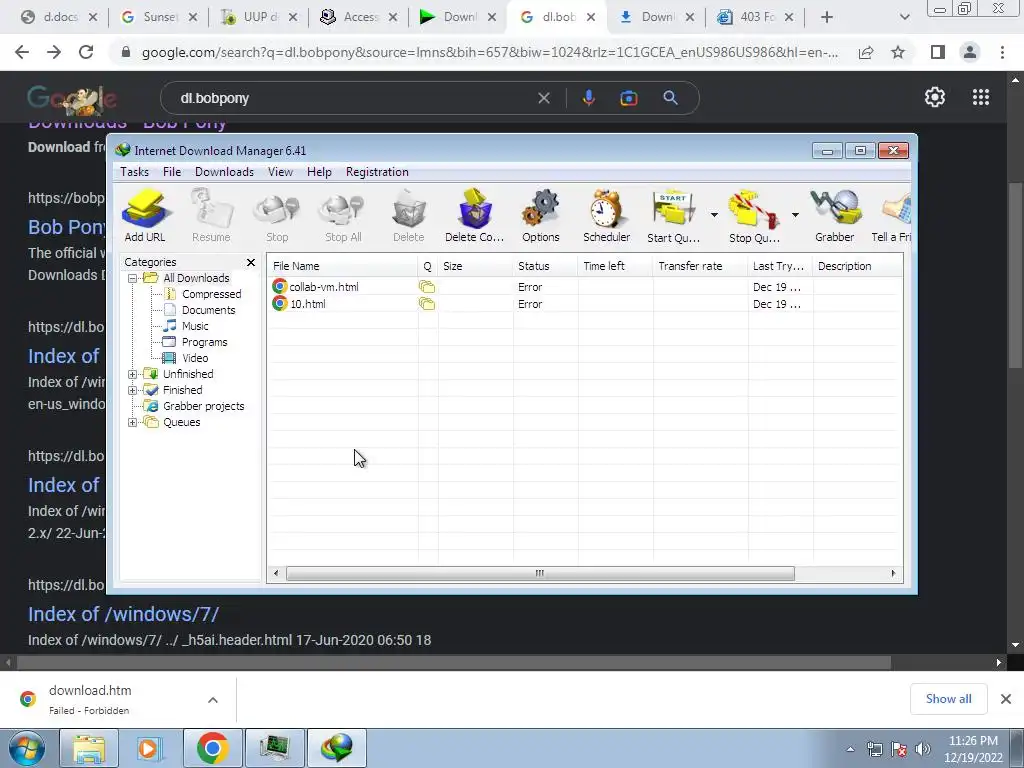
Task: Click the Start Queue icon
Action: point(673,216)
